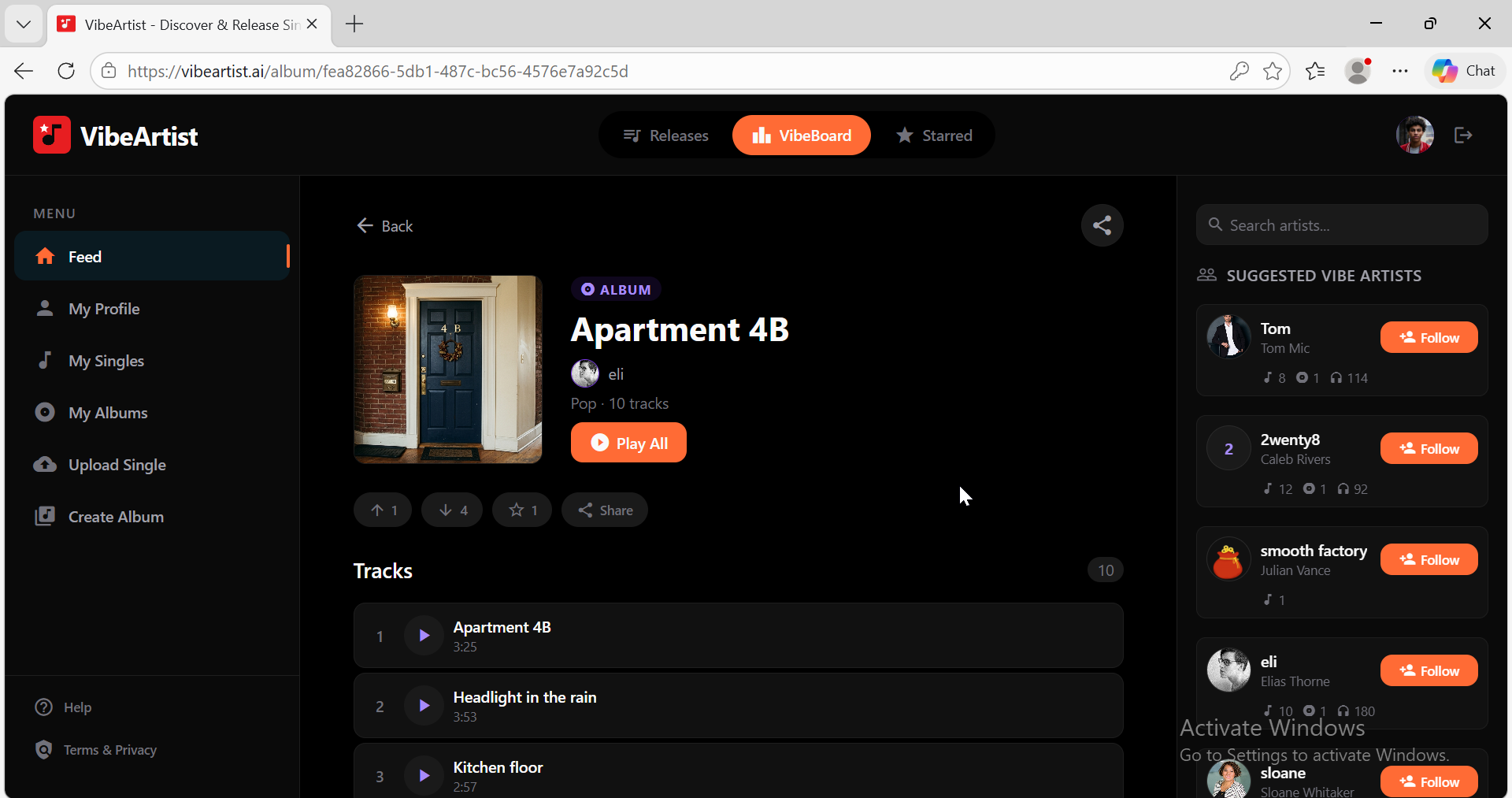Sign out using the logout icon
The image size is (1512, 798).
tap(1462, 135)
